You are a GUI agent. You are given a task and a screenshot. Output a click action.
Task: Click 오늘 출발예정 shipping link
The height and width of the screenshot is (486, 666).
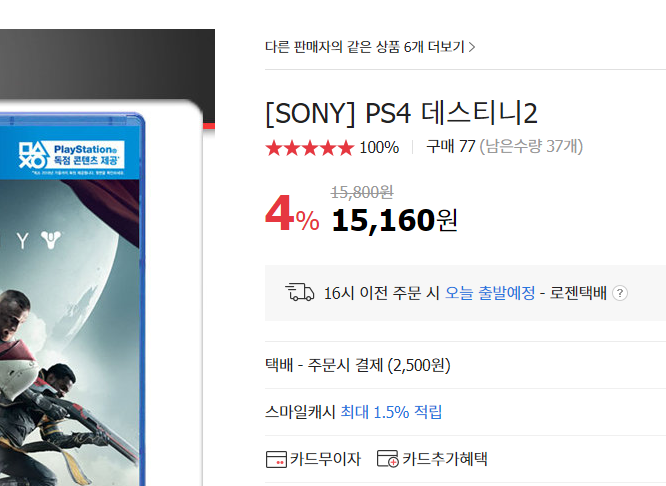pyautogui.click(x=490, y=293)
